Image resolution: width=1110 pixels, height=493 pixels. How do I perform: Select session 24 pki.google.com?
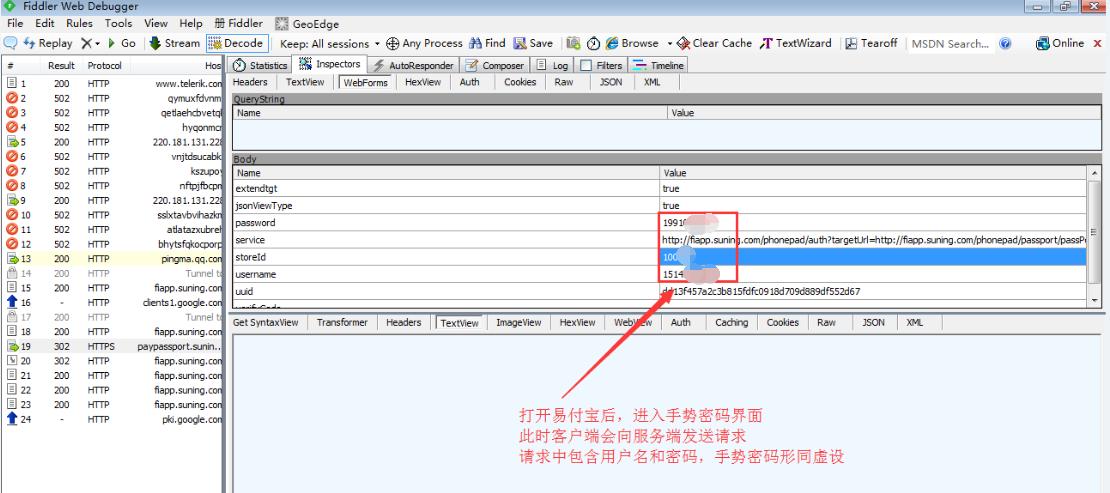click(113, 420)
